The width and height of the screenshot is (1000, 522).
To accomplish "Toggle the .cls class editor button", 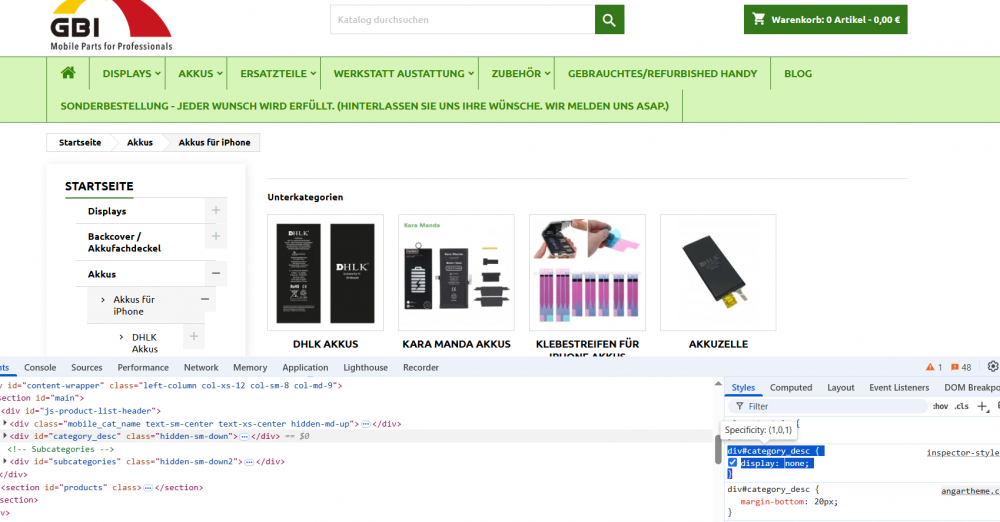I will coord(962,406).
